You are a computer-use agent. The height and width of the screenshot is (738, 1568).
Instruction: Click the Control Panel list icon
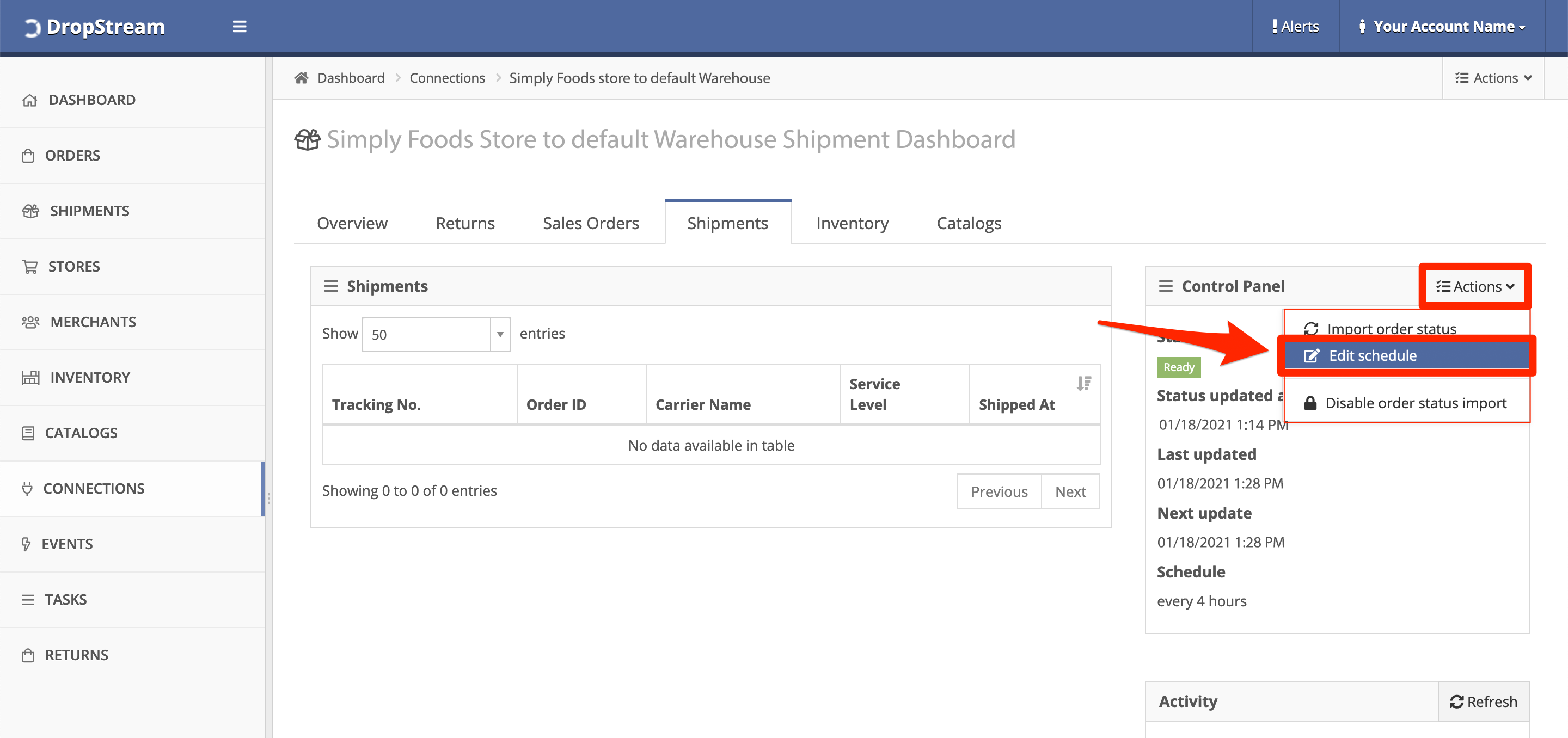[1166, 286]
